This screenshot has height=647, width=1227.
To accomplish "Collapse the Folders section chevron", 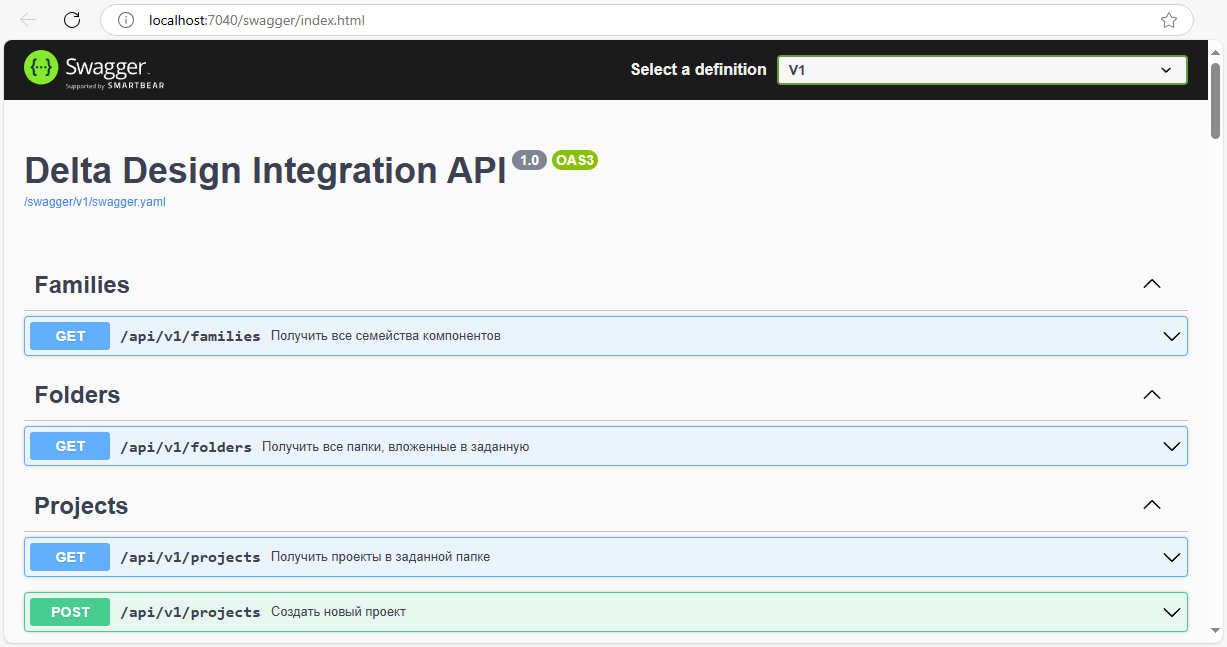I will point(1151,395).
